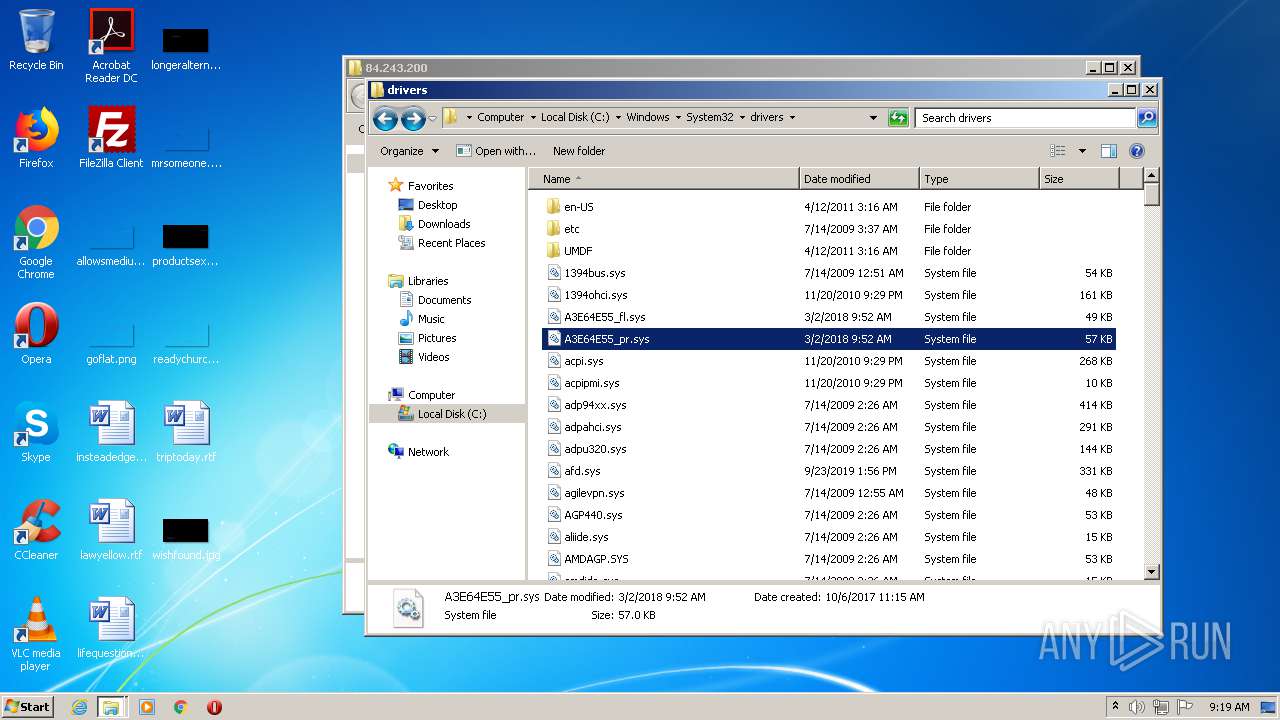Viewport: 1280px width, 720px height.
Task: Click the Computer breadcrumb segment
Action: [x=500, y=117]
